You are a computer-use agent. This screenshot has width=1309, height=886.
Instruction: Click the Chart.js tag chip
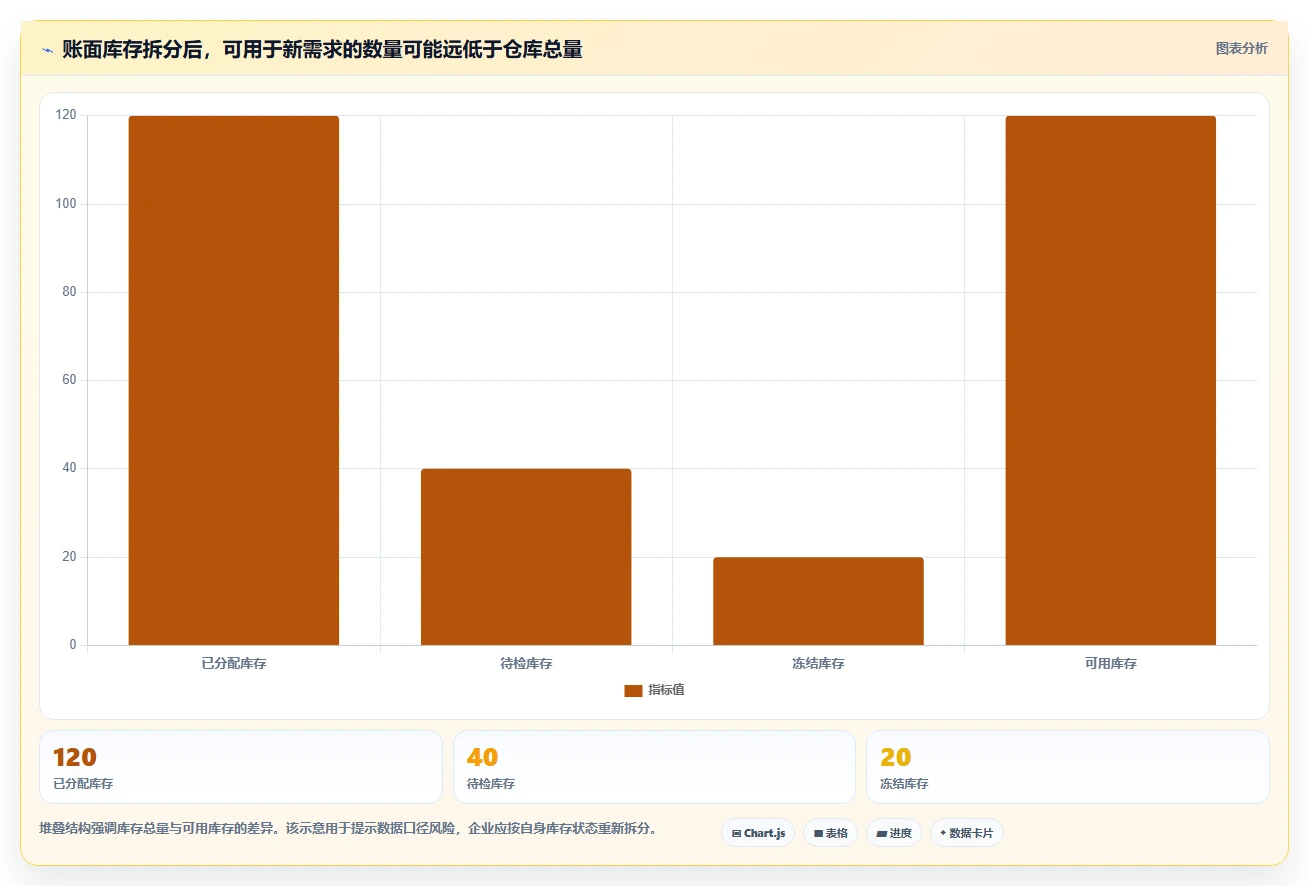click(x=758, y=833)
